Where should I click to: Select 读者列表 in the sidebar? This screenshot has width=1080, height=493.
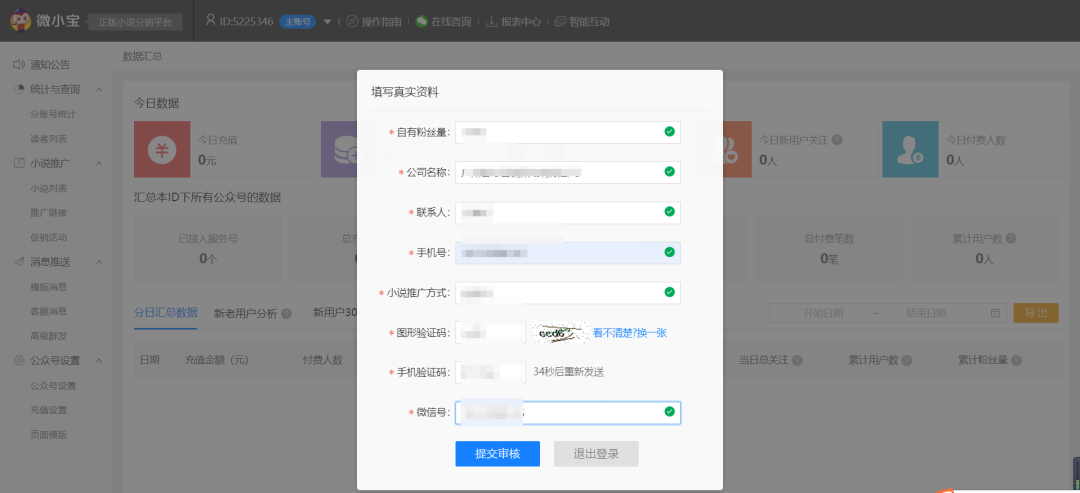tap(49, 139)
